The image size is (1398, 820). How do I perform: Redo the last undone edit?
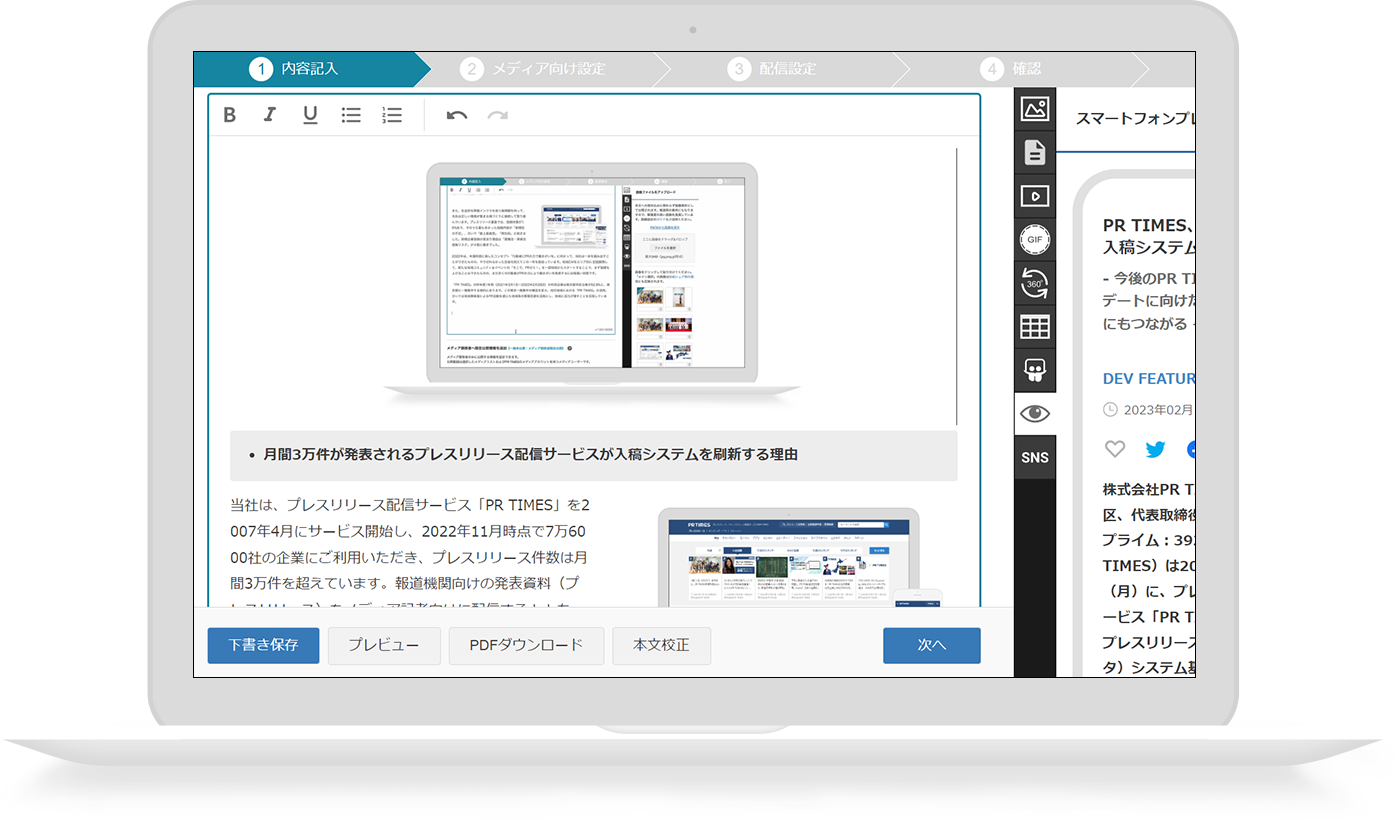coord(498,115)
